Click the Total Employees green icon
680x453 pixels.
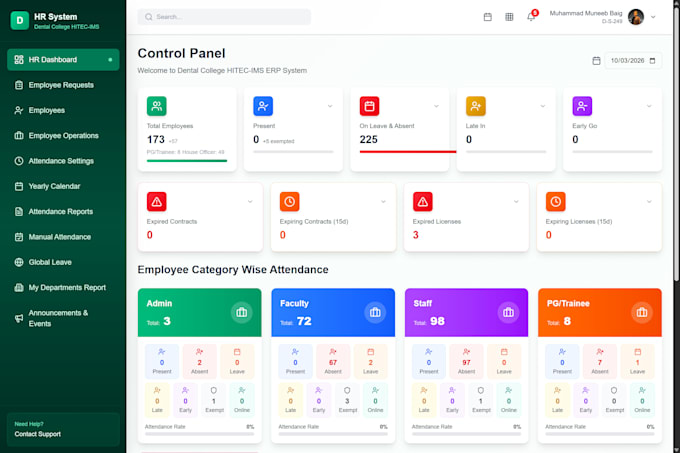(157, 106)
